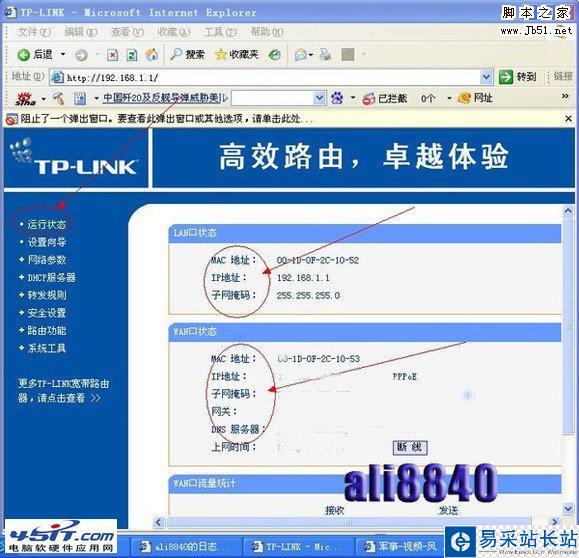This screenshot has width=579, height=558.
Task: Click the Forward navigation icon
Action: tap(81, 55)
